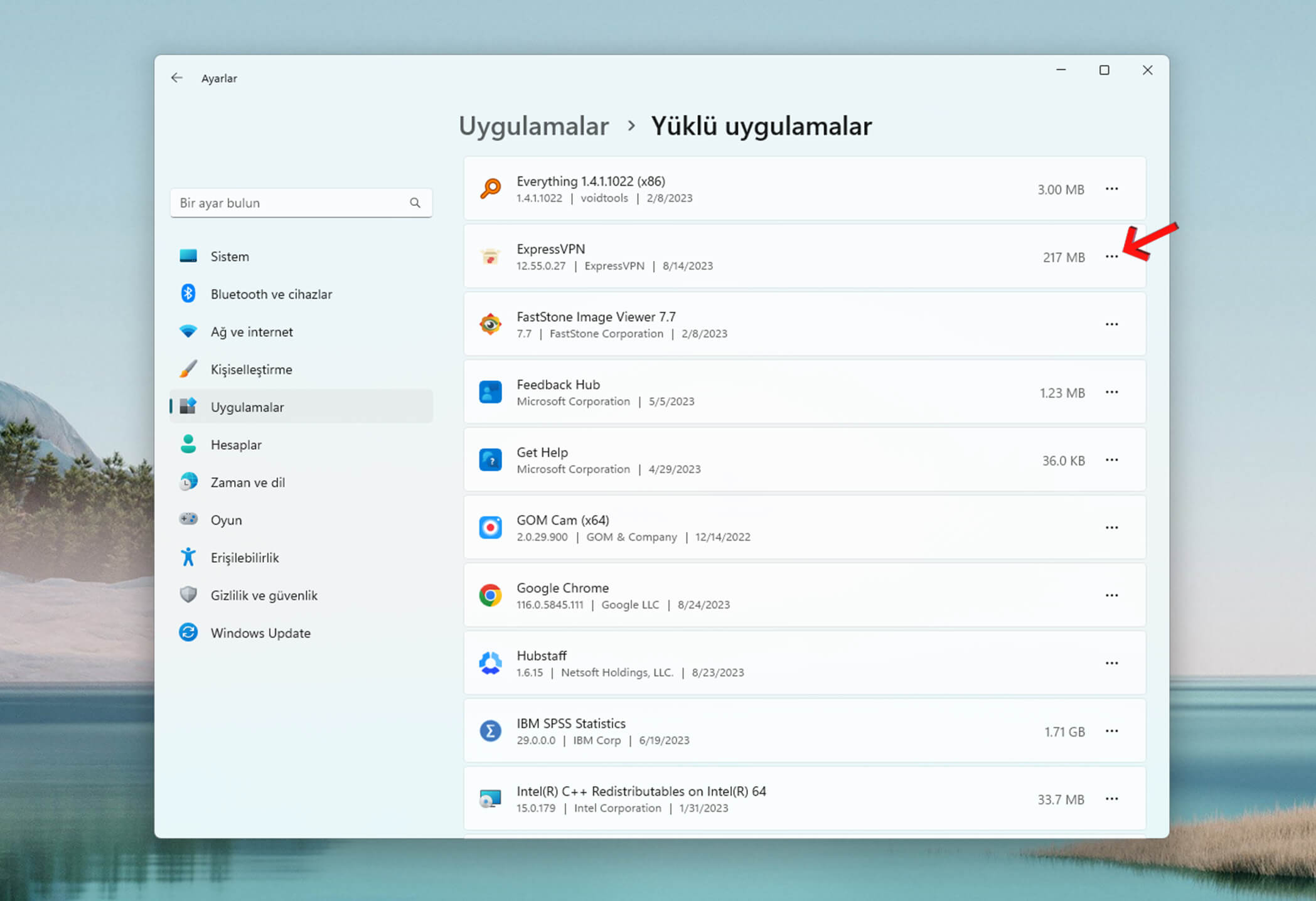Open more options for GOM Cam (x64)
Viewport: 1316px width, 901px height.
click(1111, 528)
